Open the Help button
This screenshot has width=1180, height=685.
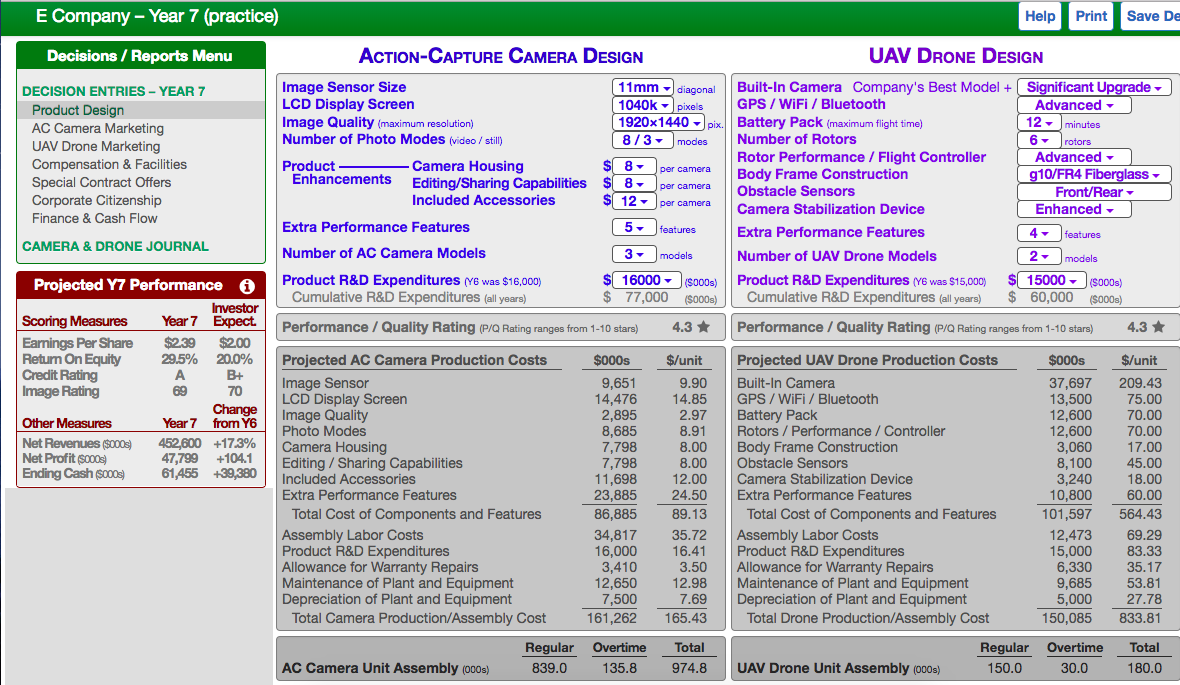tap(1039, 16)
